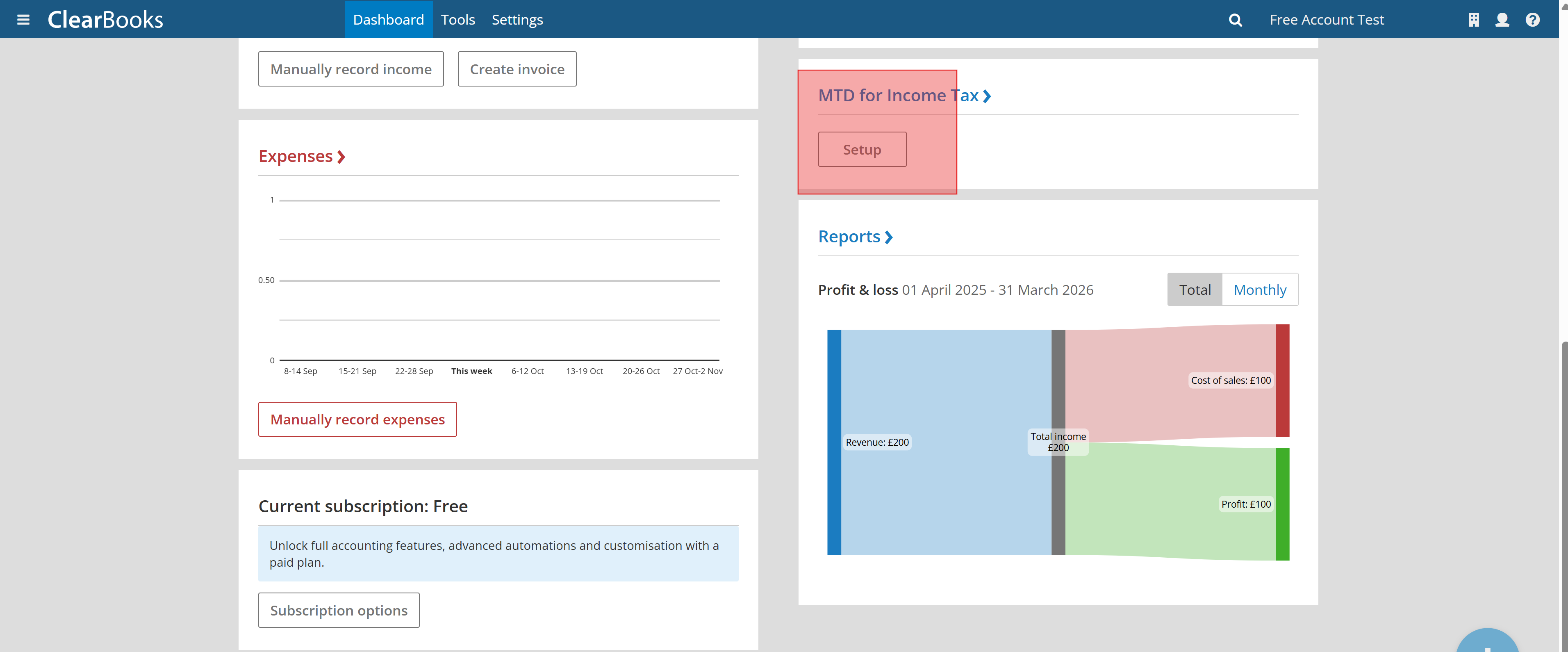Image resolution: width=1568 pixels, height=652 pixels.
Task: Open the user profile icon
Action: (1502, 20)
